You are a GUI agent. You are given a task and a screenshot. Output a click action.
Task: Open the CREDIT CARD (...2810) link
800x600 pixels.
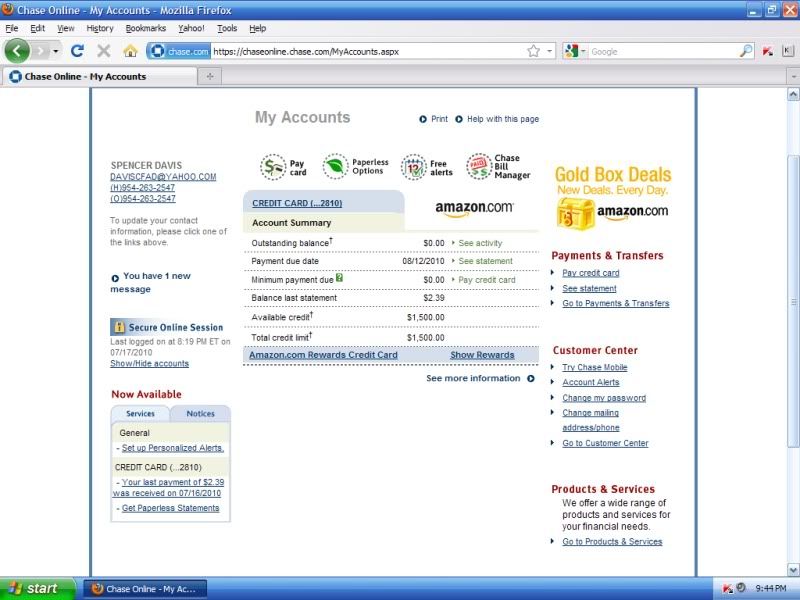coord(297,203)
